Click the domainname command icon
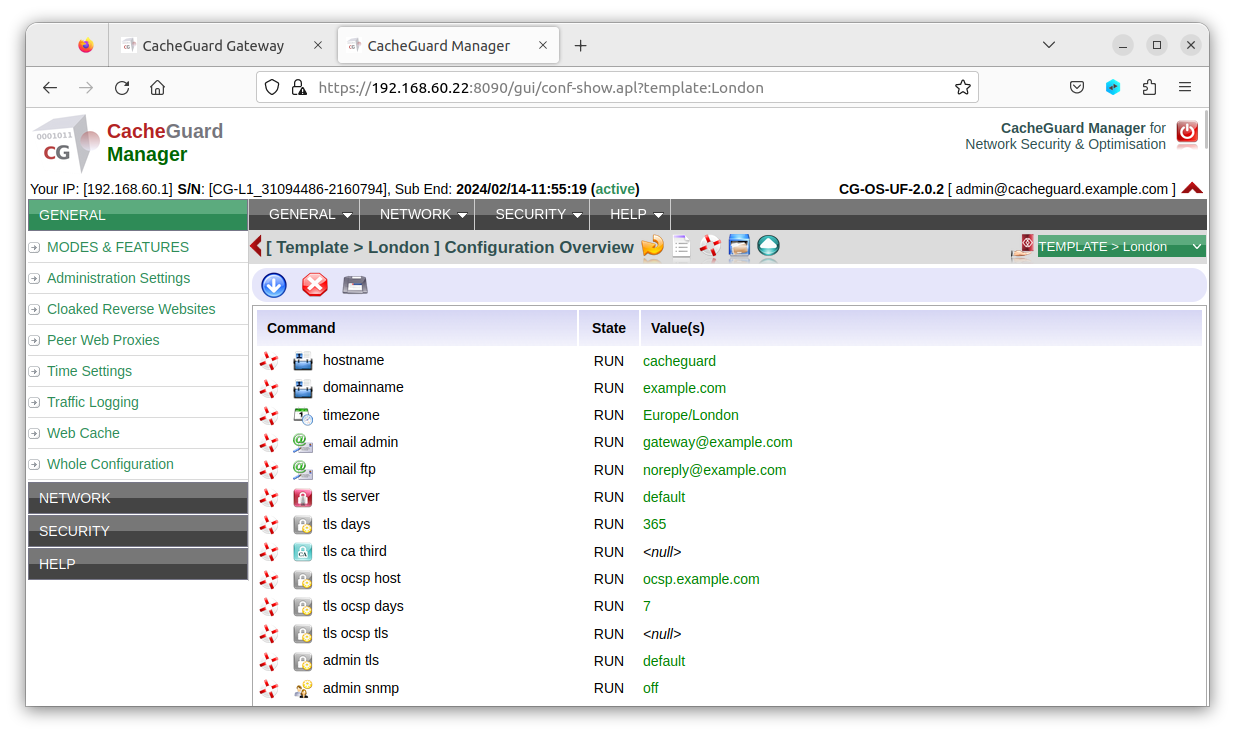Image resolution: width=1235 pixels, height=735 pixels. click(x=303, y=388)
